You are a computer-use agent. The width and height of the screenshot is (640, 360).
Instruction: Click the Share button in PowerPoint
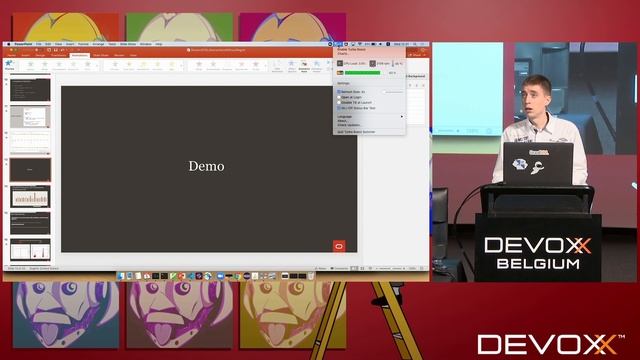tap(416, 55)
